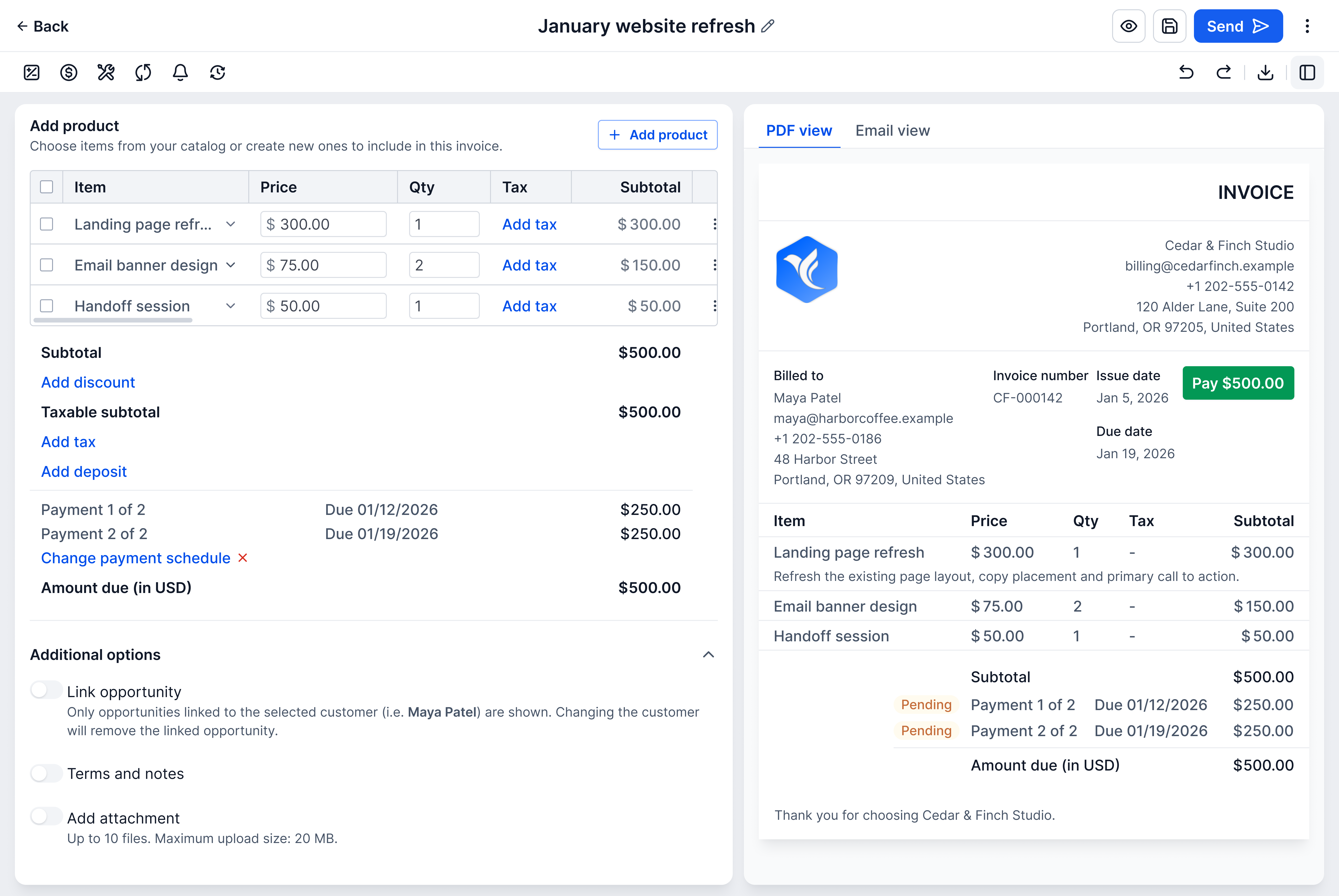Screen dimensions: 1339x896
Task: Open the image/branding toolbar icon
Action: [x=31, y=72]
